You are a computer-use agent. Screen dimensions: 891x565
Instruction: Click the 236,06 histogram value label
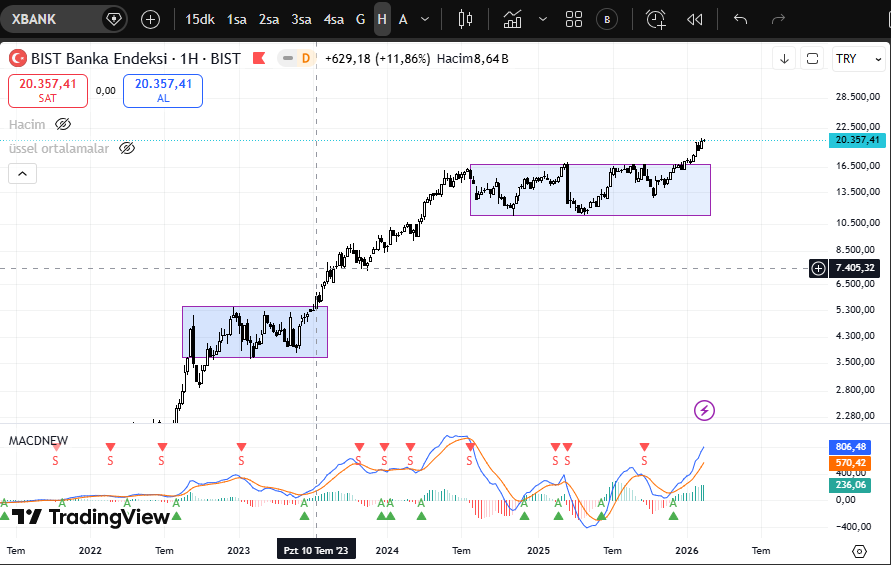pyautogui.click(x=850, y=485)
